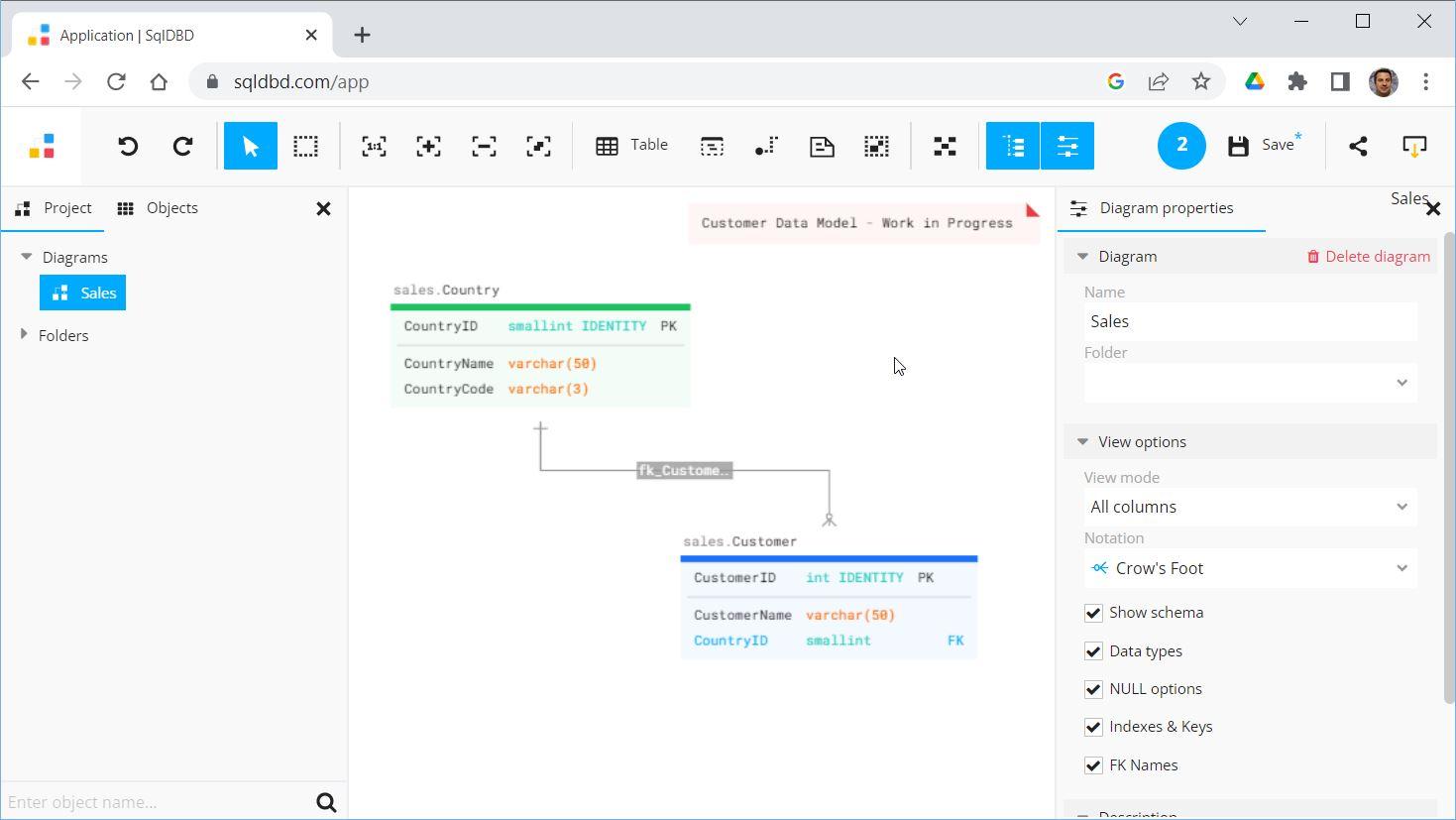Add a new Table

coord(632,146)
